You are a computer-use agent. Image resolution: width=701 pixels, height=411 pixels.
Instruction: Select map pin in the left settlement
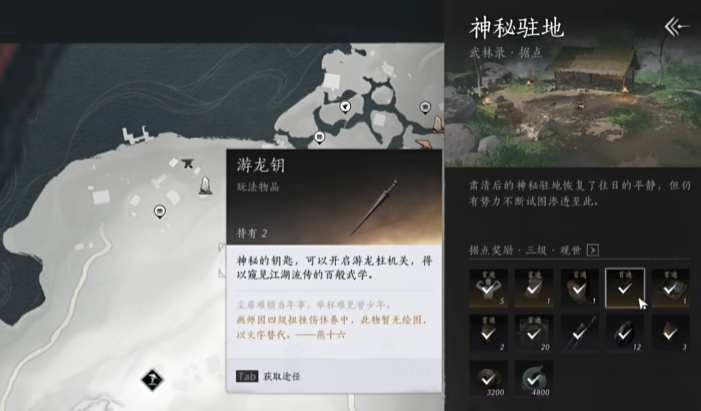tap(160, 212)
